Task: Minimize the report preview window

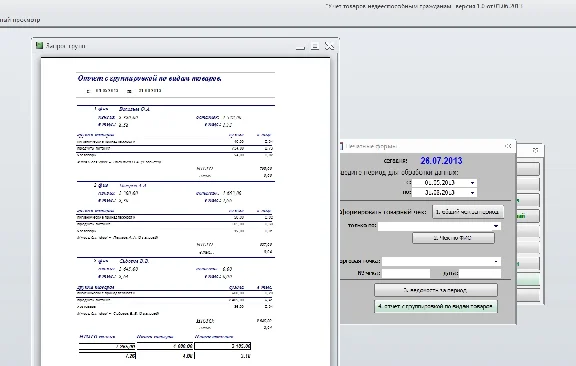Action: coord(300,47)
